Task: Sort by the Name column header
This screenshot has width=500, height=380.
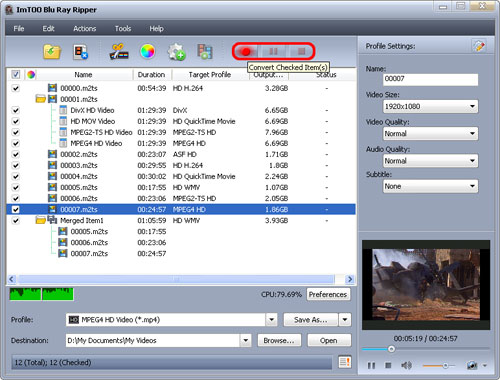Action: pos(83,75)
